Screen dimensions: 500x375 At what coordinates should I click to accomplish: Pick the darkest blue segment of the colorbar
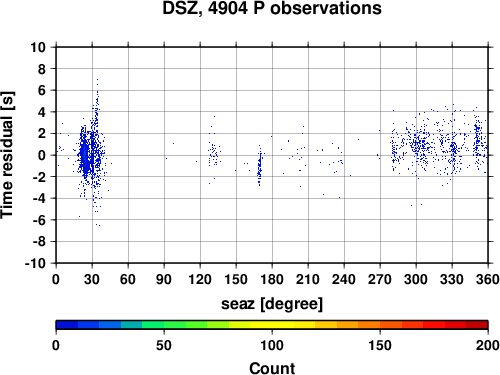coord(67,325)
